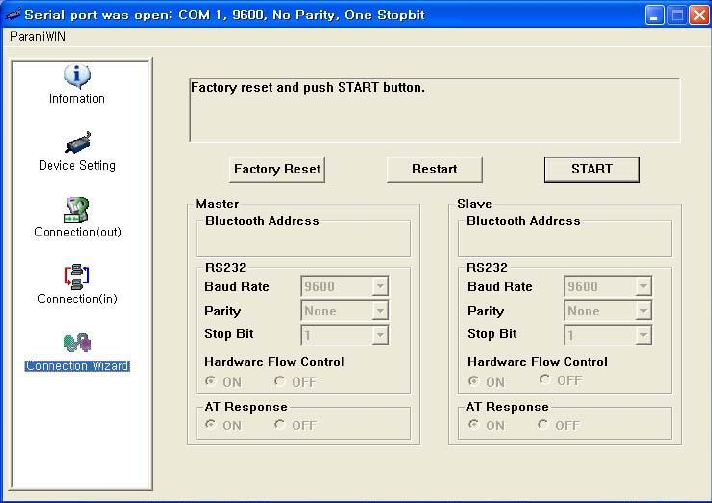Click the Connection(out) label
Image resolution: width=712 pixels, height=503 pixels.
[78, 232]
